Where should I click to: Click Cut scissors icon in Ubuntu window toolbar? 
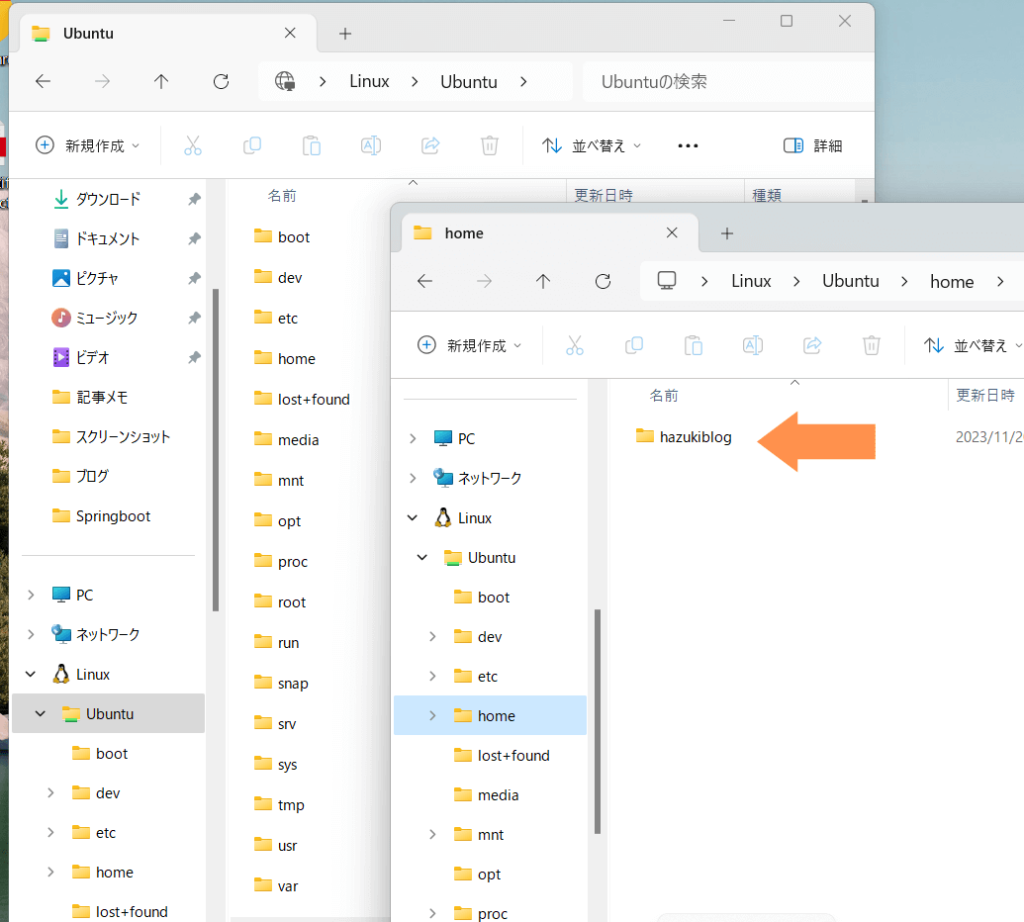point(193,146)
